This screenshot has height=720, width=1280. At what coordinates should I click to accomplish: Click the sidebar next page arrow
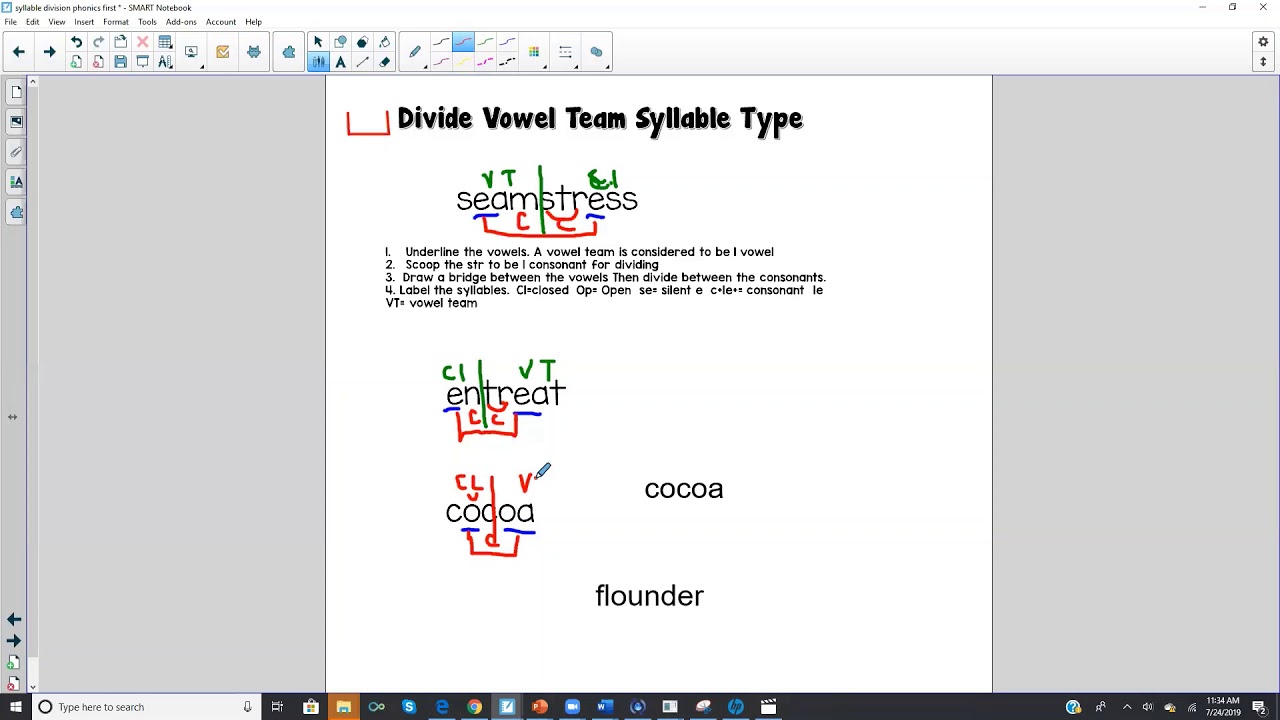click(x=14, y=641)
